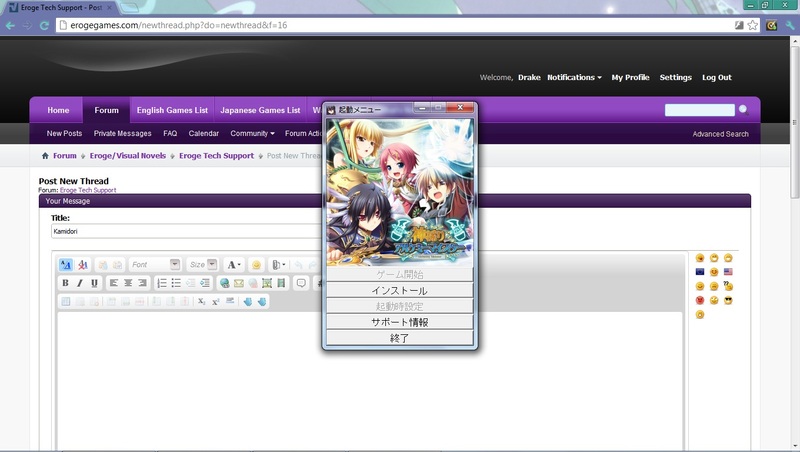Apply underline formatting
This screenshot has height=452, width=800.
[x=94, y=283]
